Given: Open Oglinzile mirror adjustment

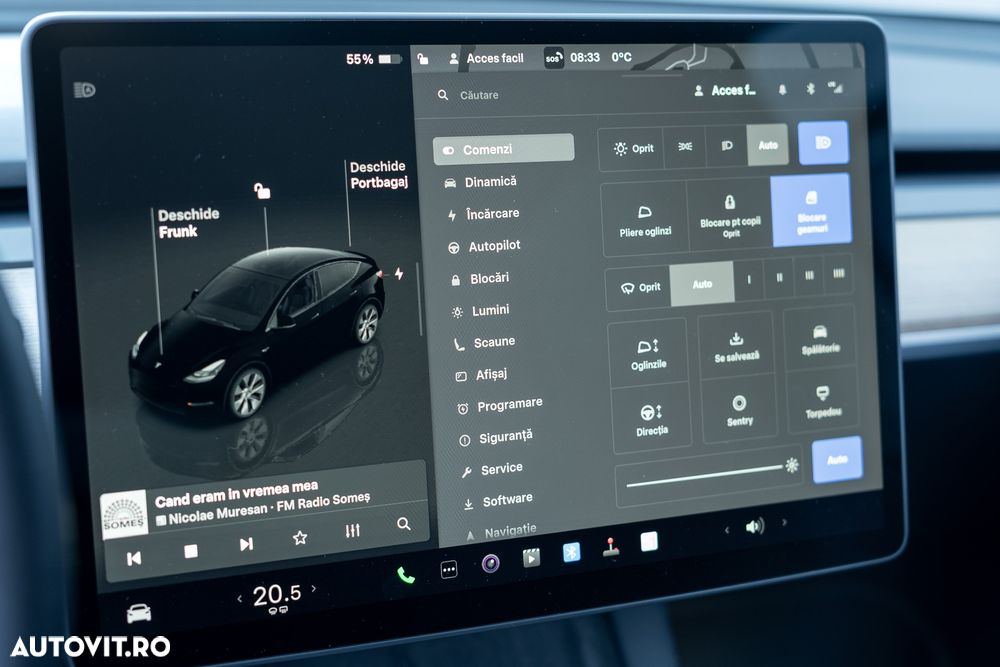Looking at the screenshot, I should pyautogui.click(x=648, y=354).
